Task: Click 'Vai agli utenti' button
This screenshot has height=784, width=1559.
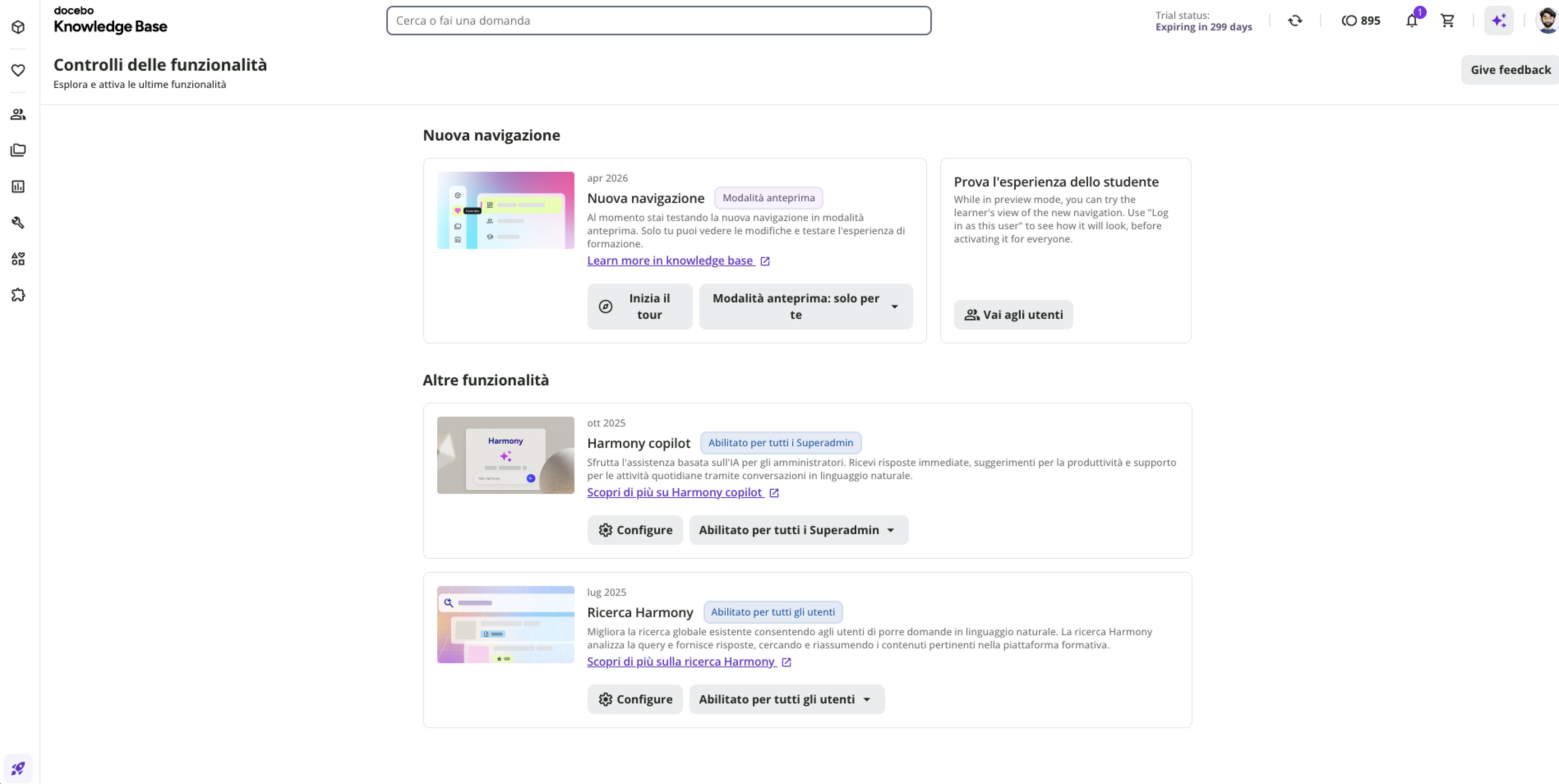Action: pyautogui.click(x=1013, y=315)
